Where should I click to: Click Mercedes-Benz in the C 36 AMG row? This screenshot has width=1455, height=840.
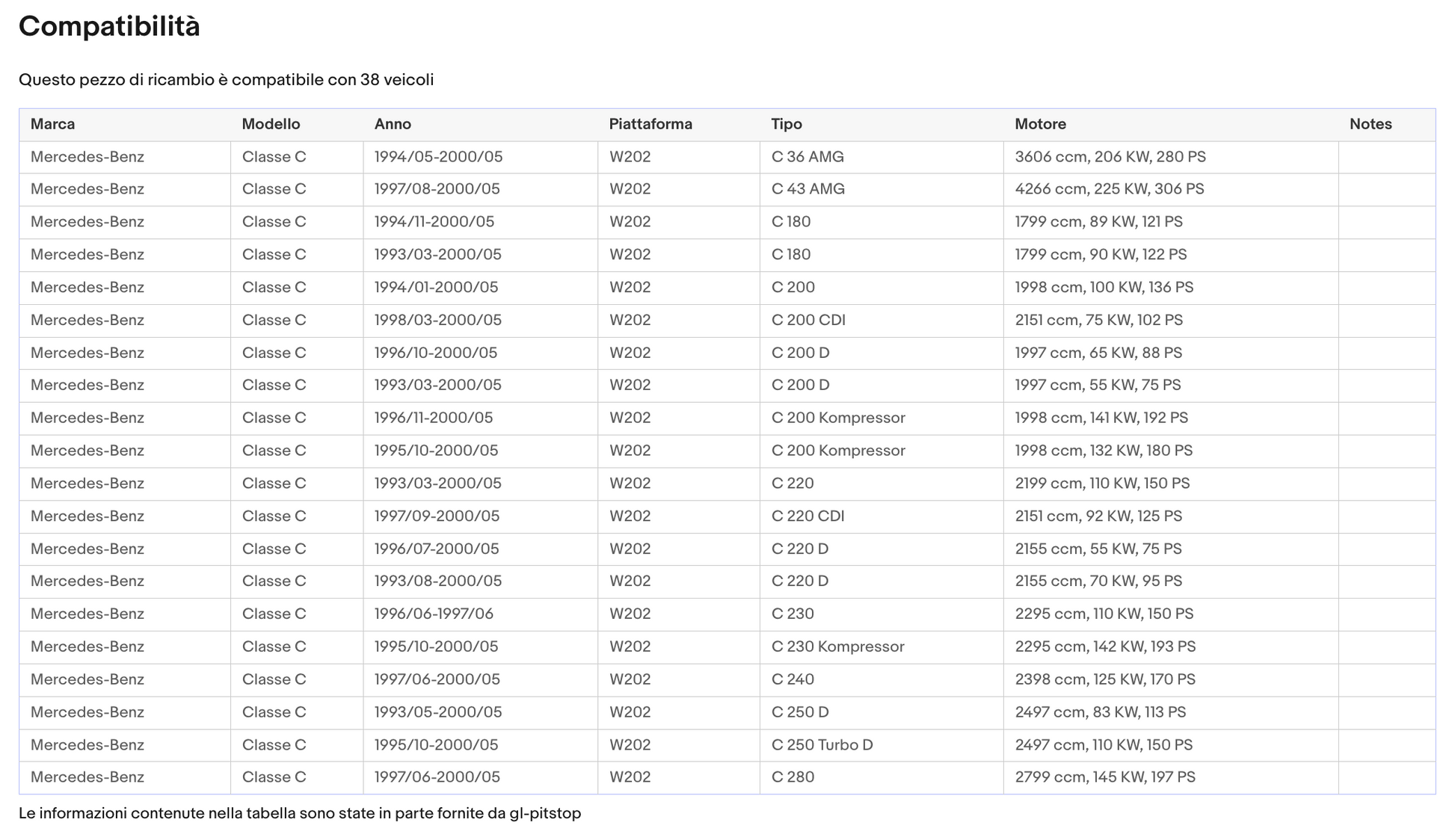87,157
